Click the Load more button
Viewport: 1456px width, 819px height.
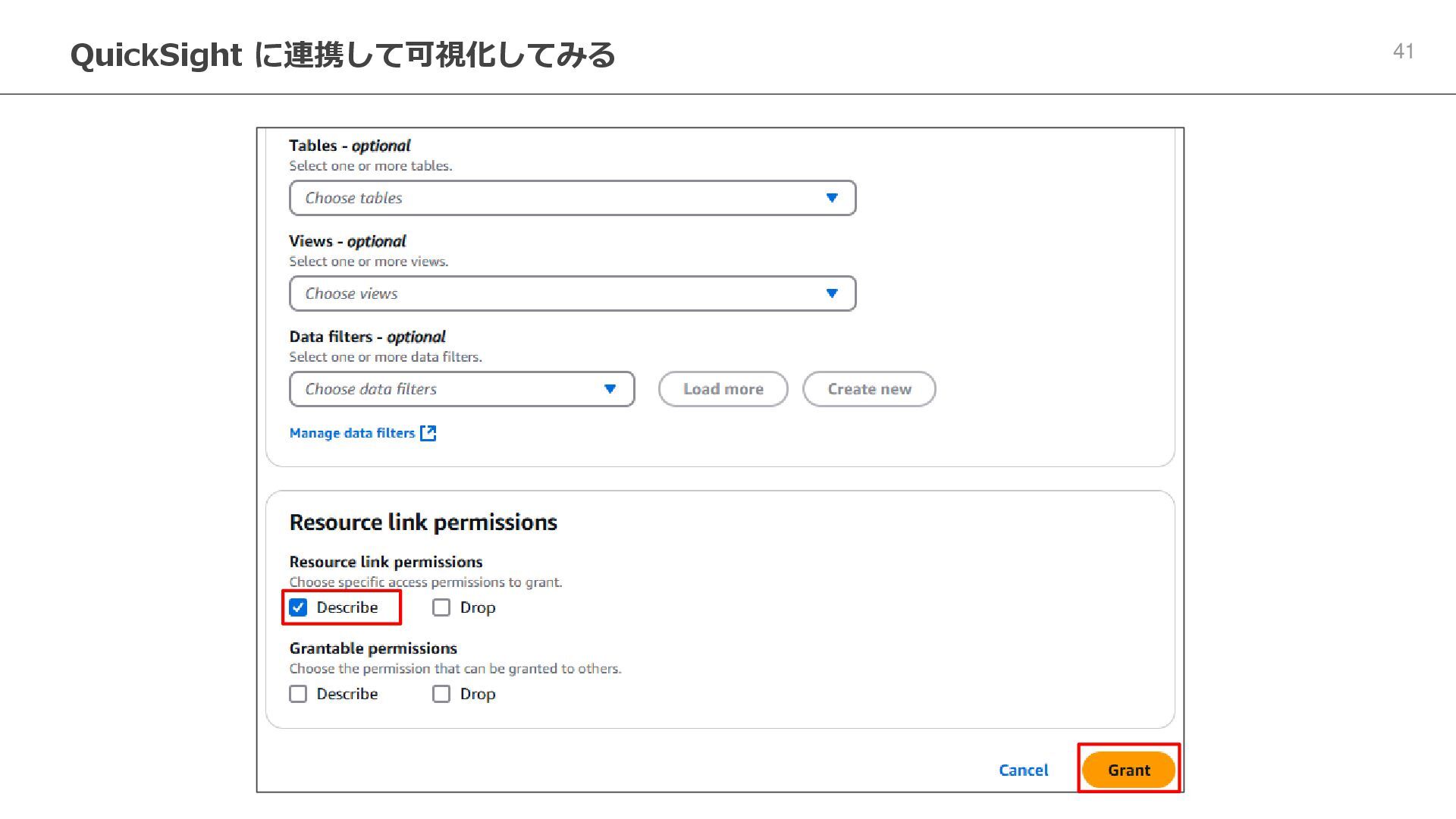(x=723, y=389)
